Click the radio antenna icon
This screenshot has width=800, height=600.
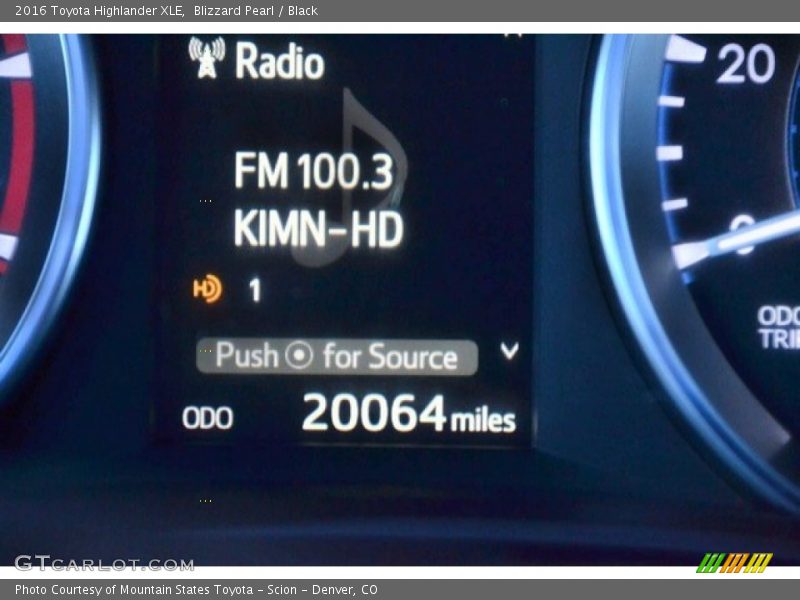pyautogui.click(x=207, y=58)
